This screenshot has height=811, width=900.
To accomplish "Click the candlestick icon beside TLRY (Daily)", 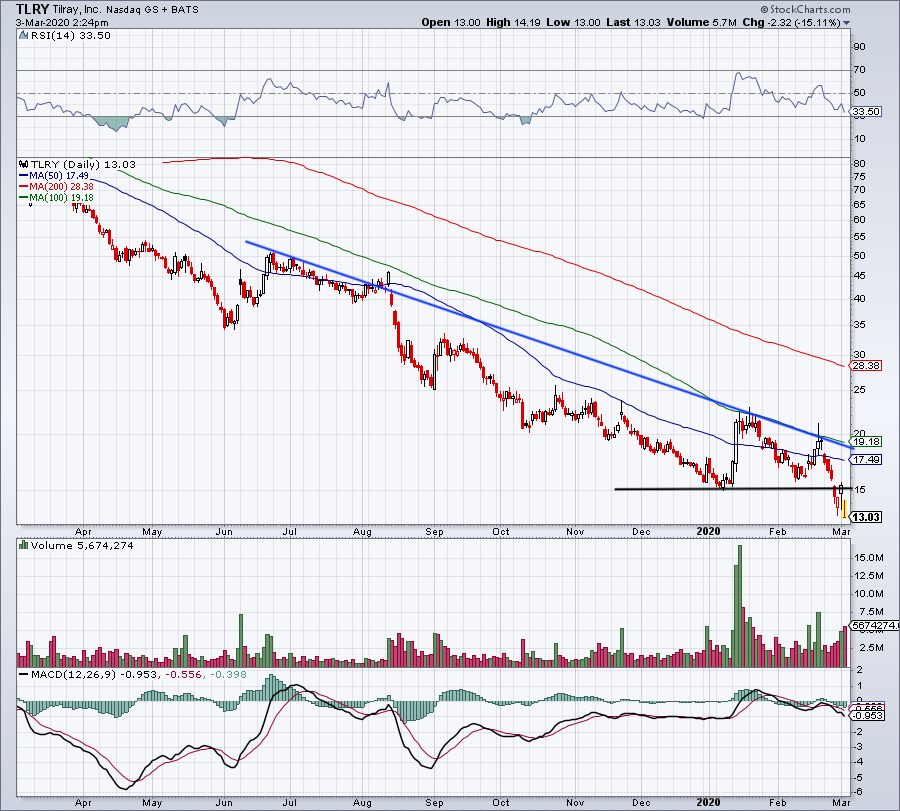I will [x=24, y=164].
